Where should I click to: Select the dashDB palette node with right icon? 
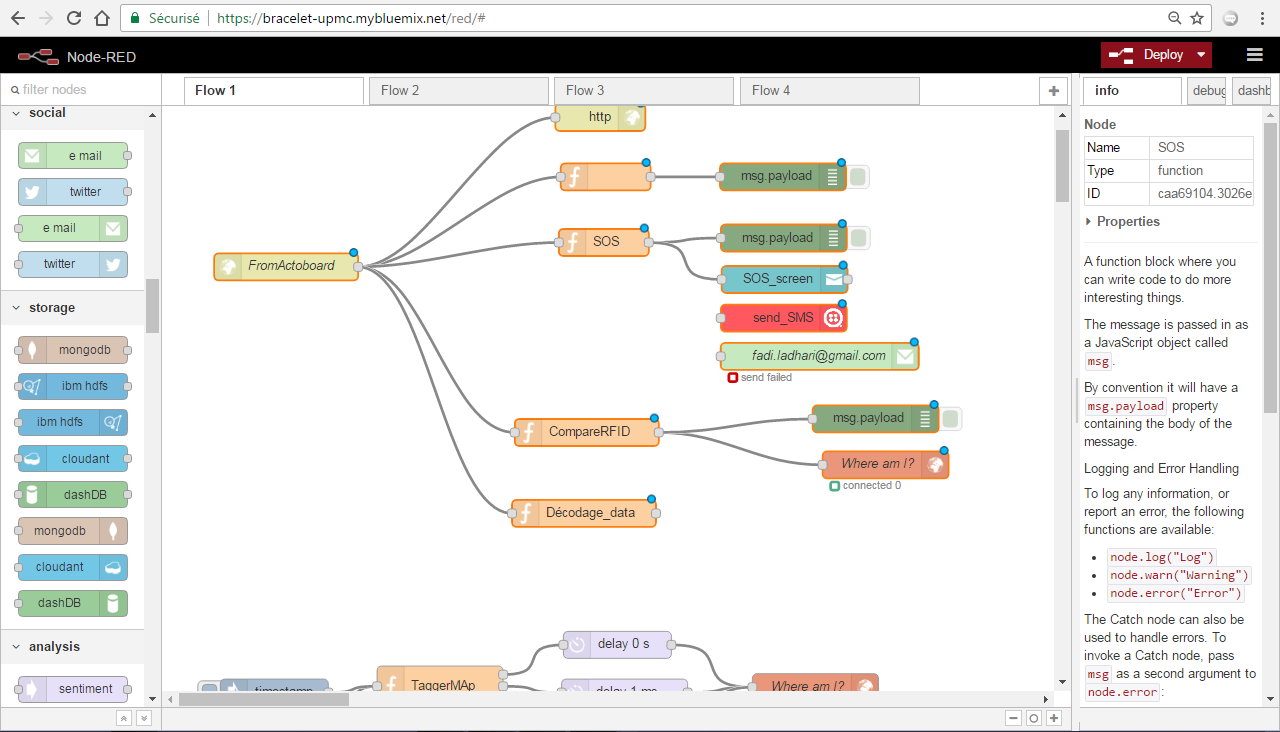73,603
